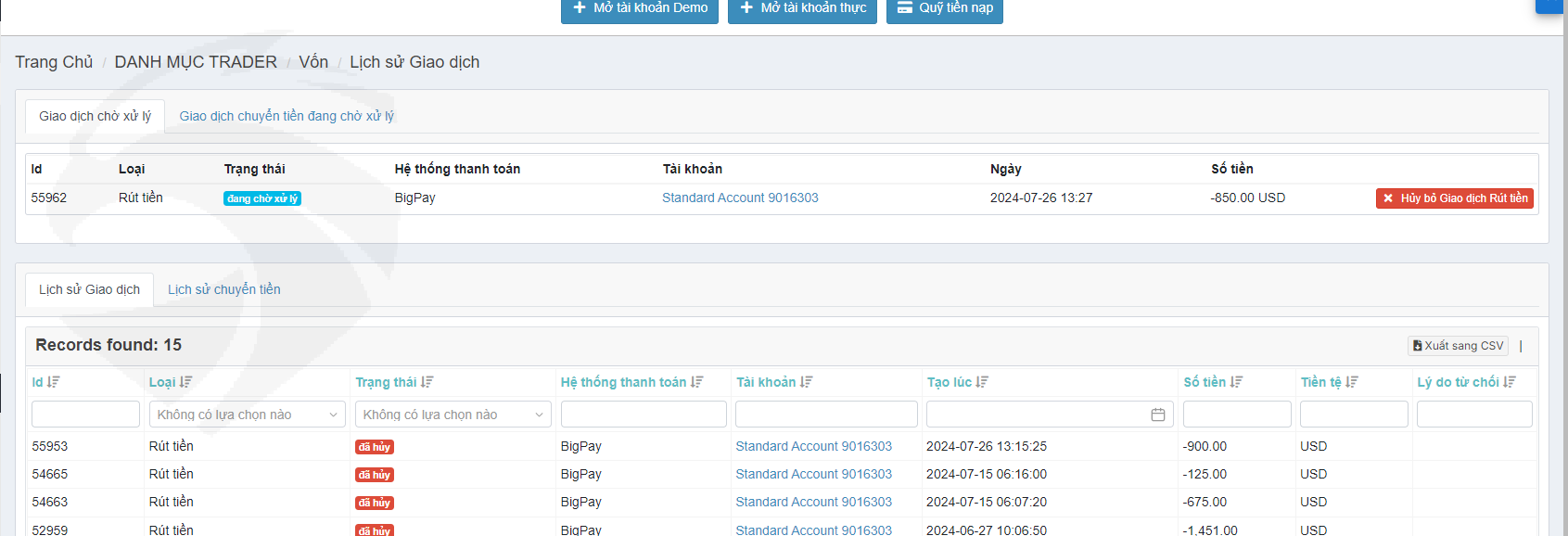Sort by Số tiền column icon
The height and width of the screenshot is (536, 1568).
pos(1236,382)
